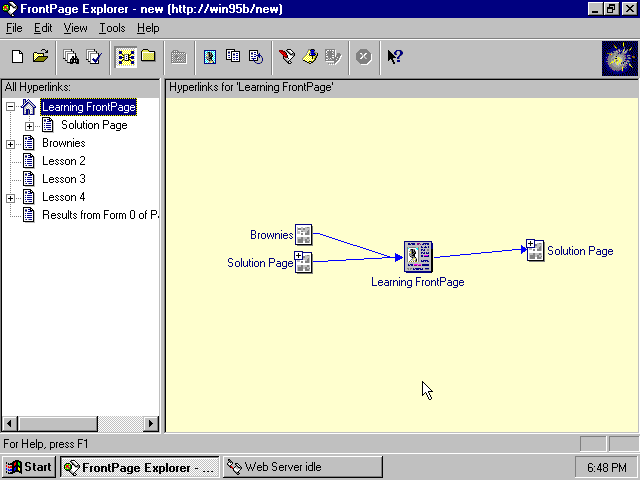Toggle Repeated Hyperlinks display
The height and width of the screenshot is (480, 640).
coord(233,57)
